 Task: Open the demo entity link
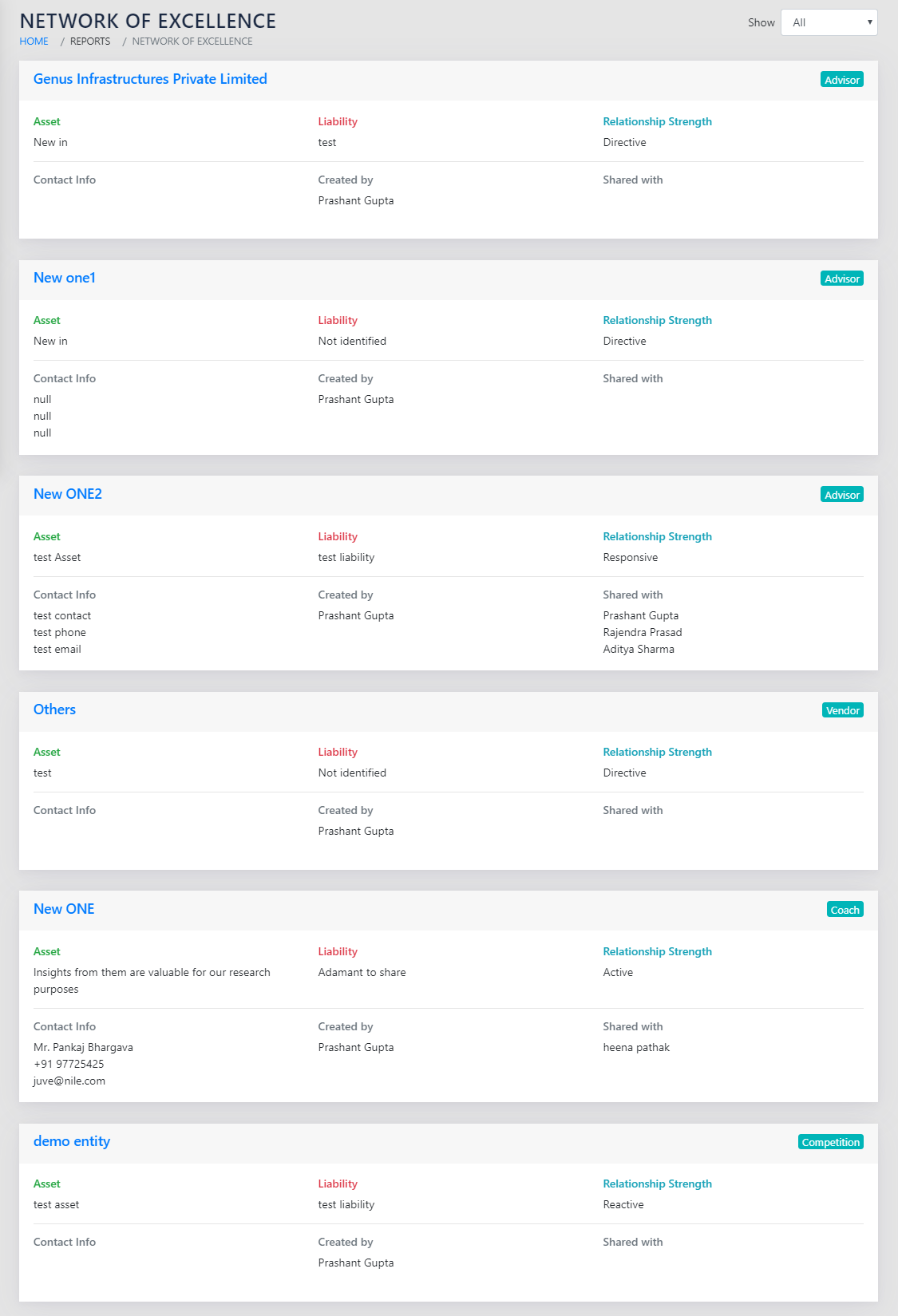coord(72,1141)
